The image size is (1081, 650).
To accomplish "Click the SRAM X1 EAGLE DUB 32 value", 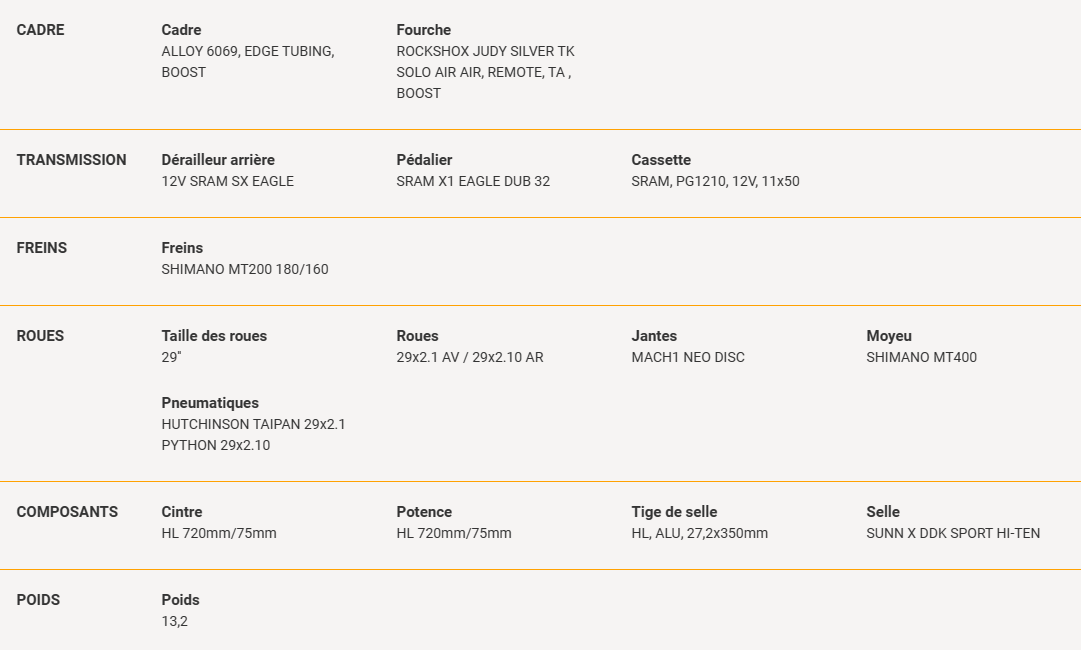I will pos(473,181).
